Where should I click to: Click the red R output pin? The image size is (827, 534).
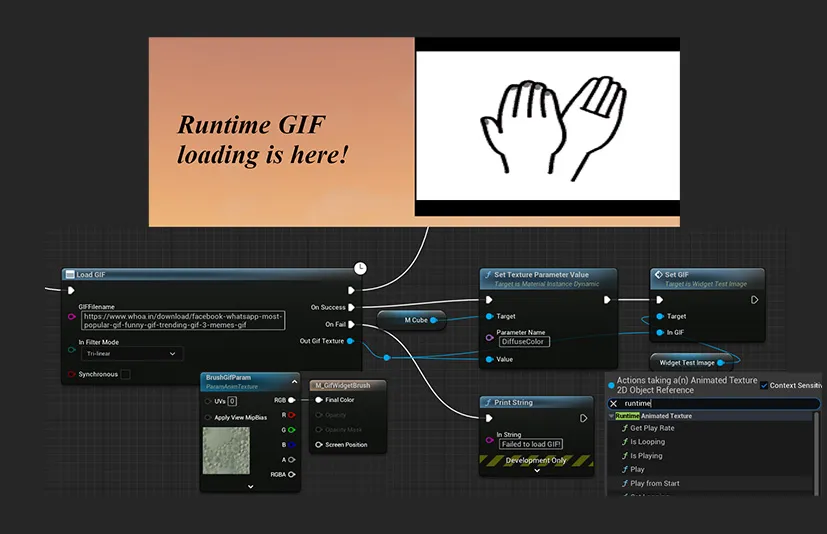pyautogui.click(x=292, y=415)
